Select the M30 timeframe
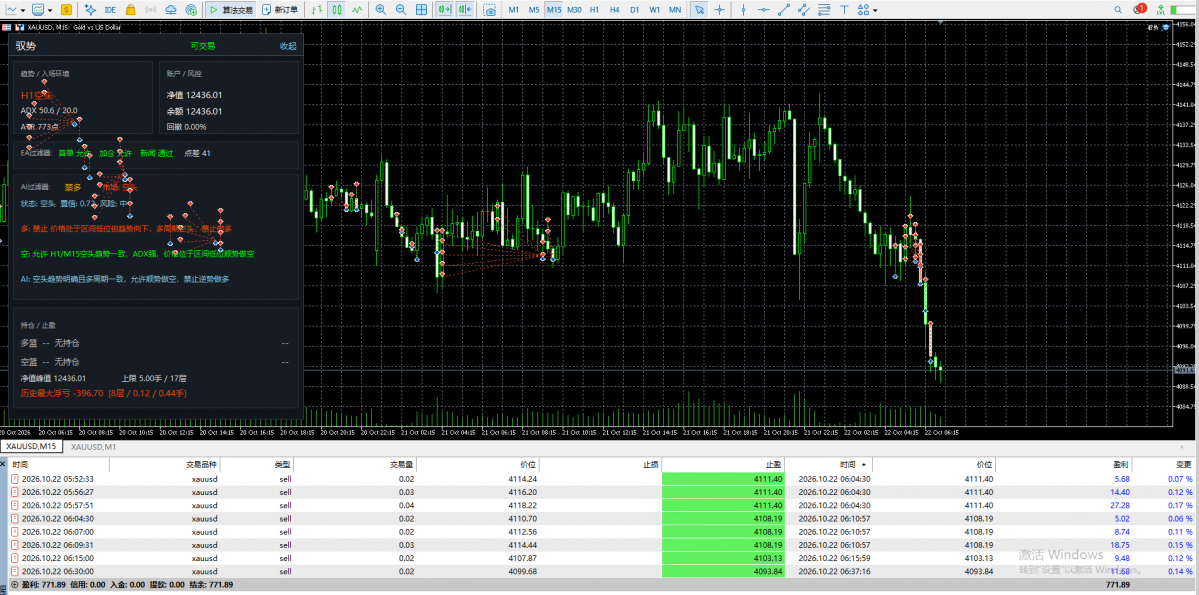 pos(574,10)
